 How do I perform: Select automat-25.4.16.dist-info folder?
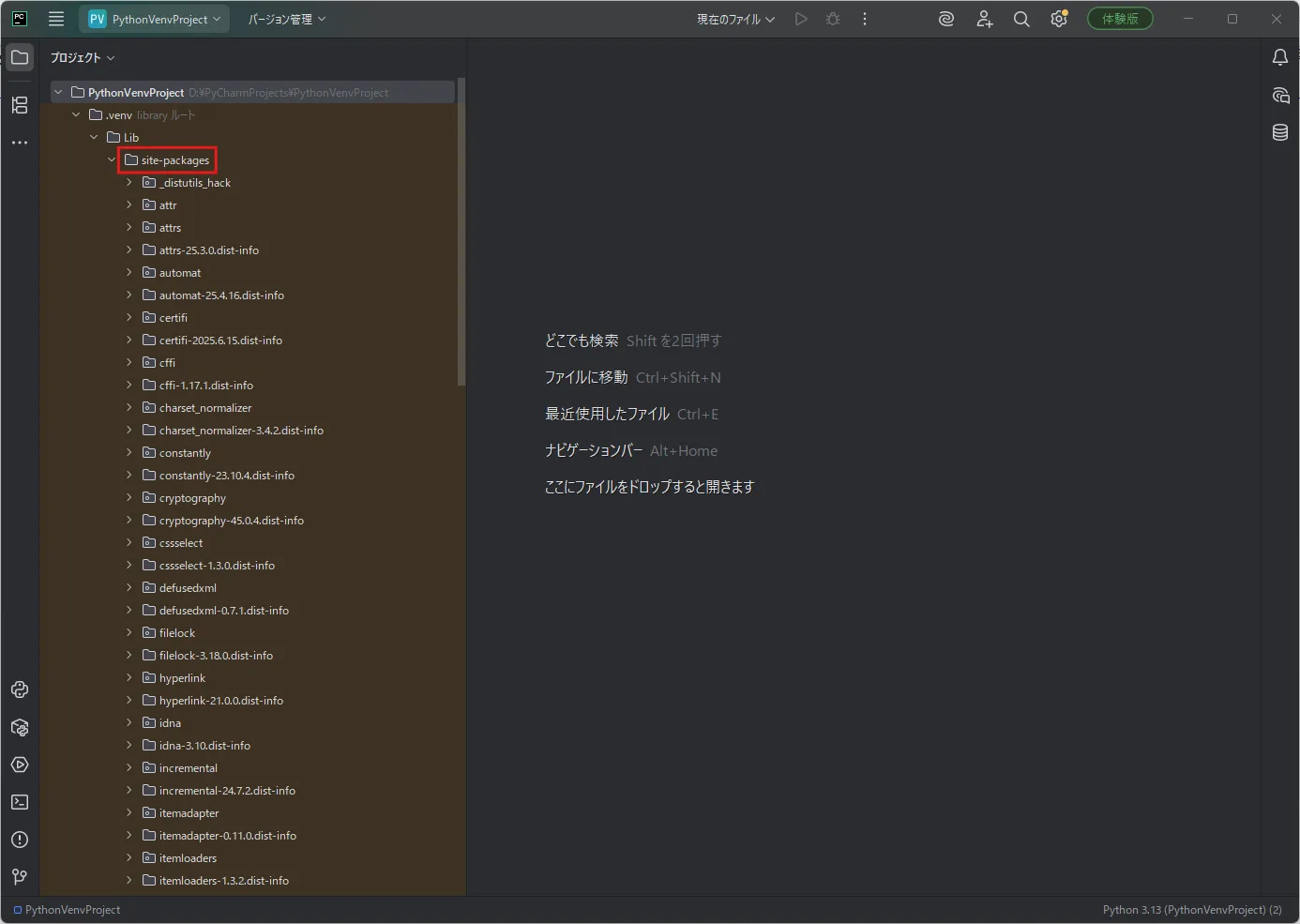coord(213,295)
